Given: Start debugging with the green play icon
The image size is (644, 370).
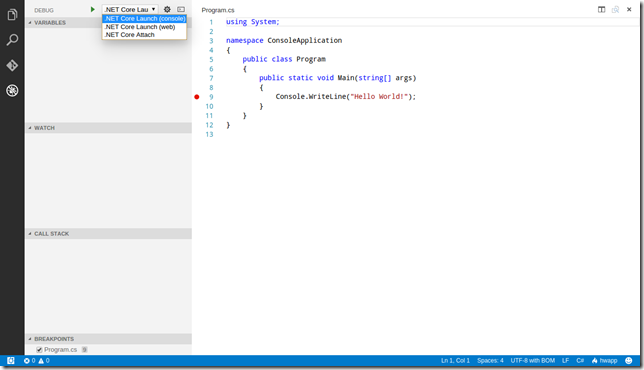Looking at the screenshot, I should 92,9.
